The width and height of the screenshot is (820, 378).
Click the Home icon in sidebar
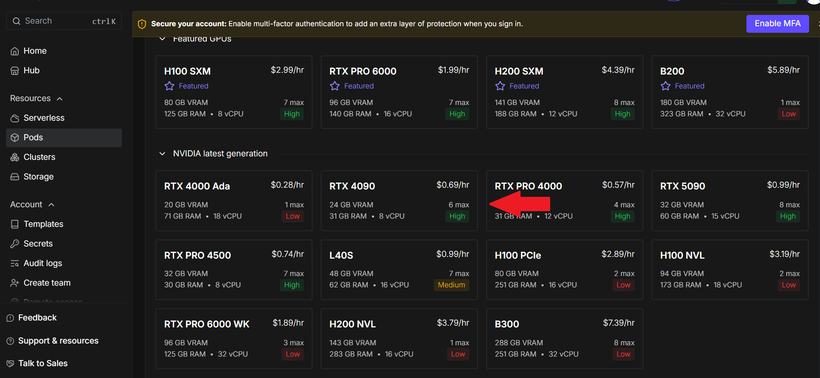click(15, 51)
